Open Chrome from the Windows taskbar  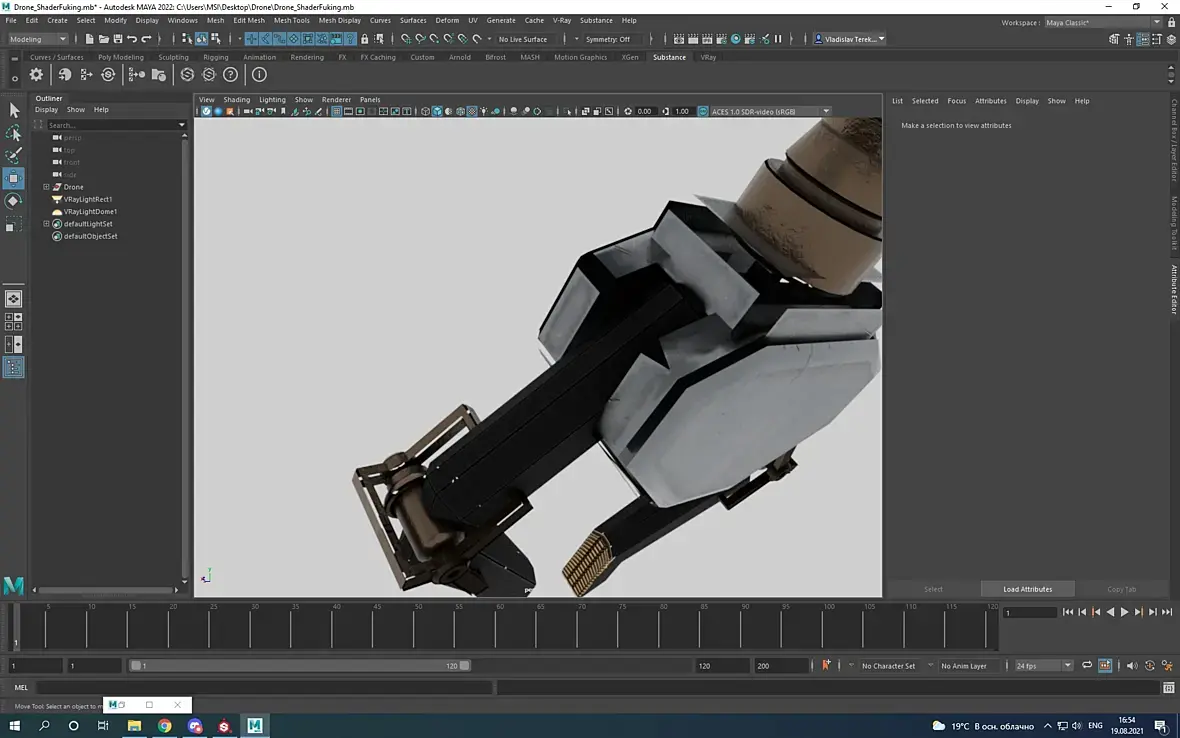(164, 726)
